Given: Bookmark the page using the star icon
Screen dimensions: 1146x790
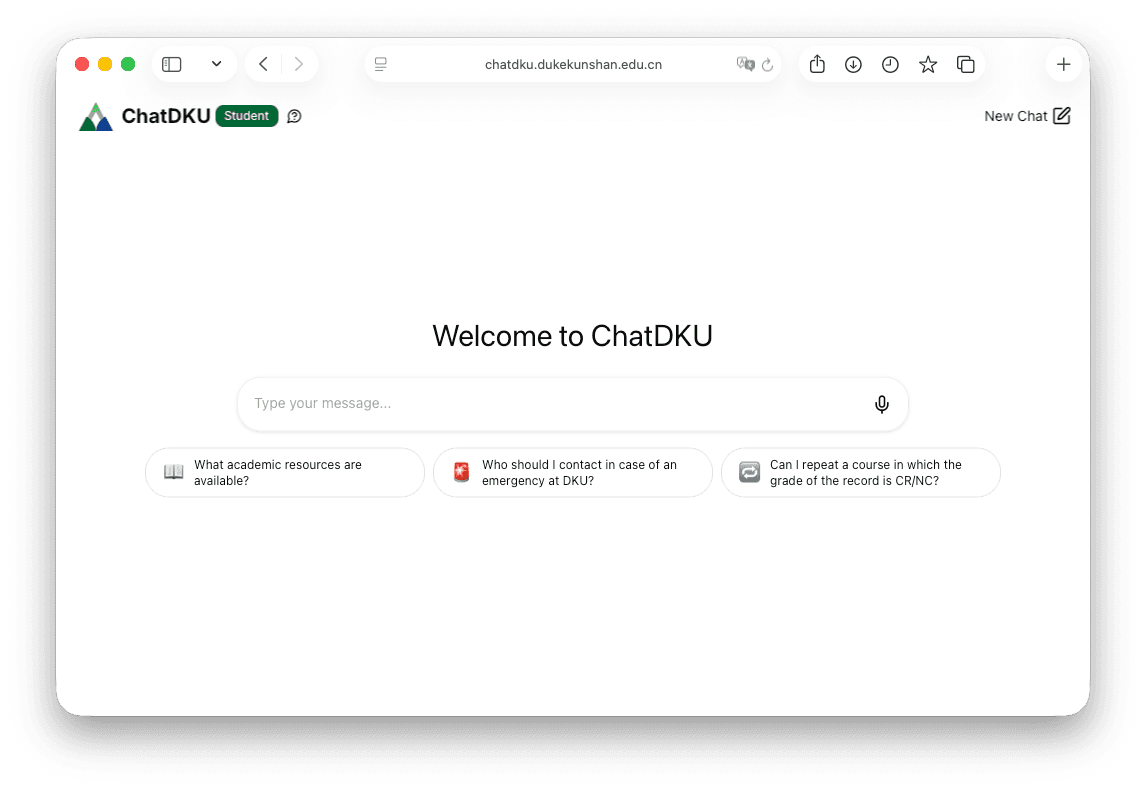Looking at the screenshot, I should tap(927, 63).
